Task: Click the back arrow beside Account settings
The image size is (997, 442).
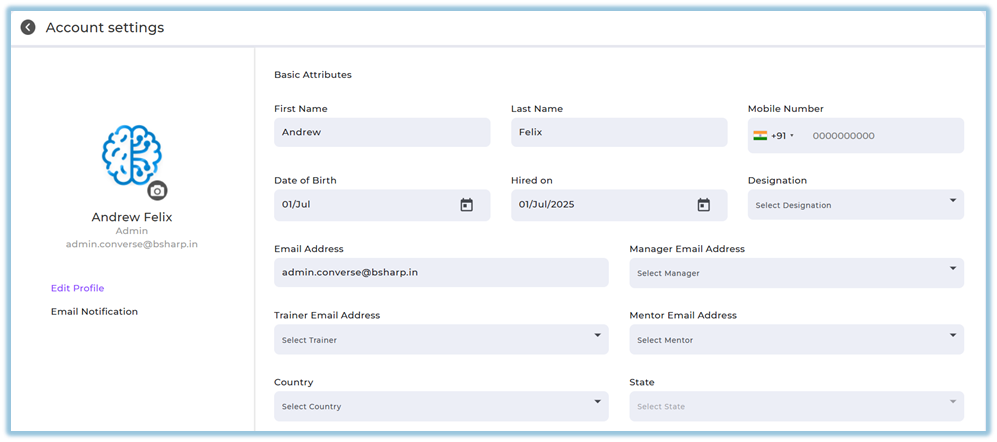Action: (x=28, y=28)
